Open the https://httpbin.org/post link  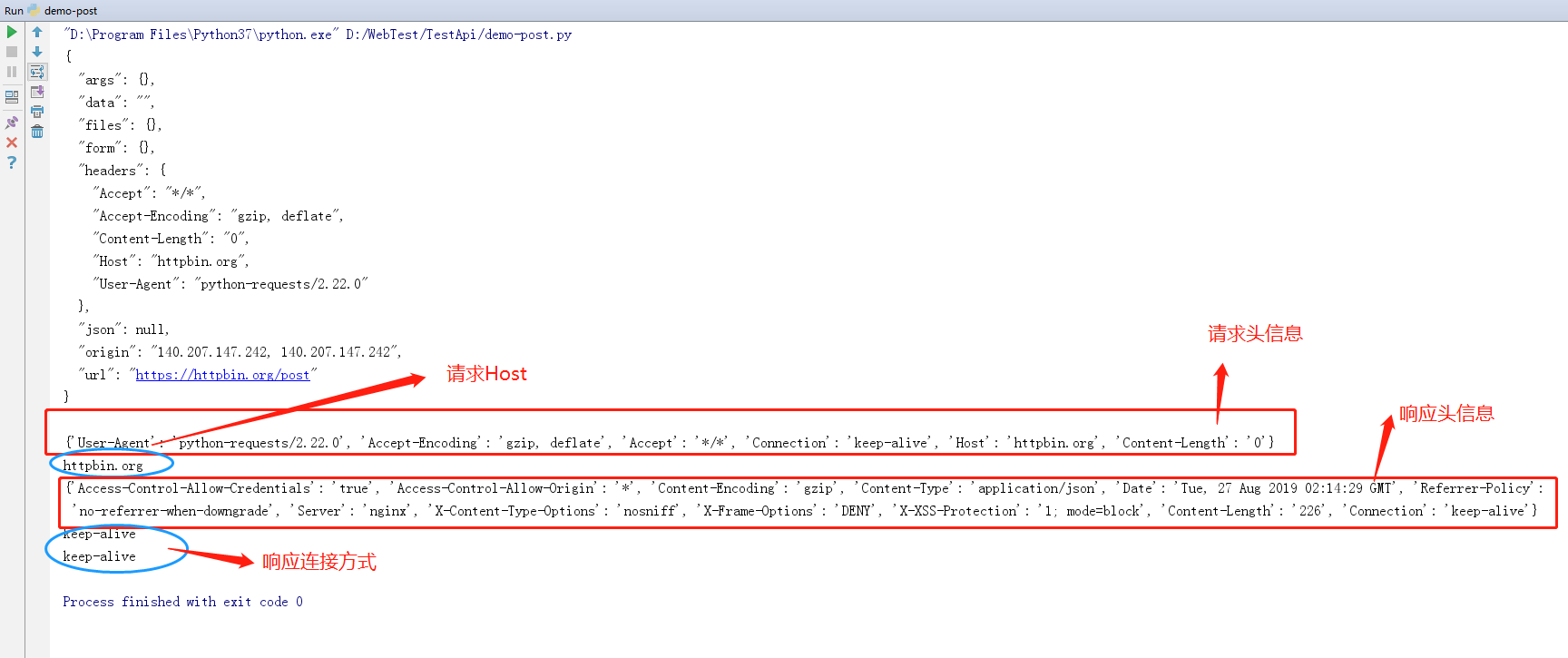point(222,375)
